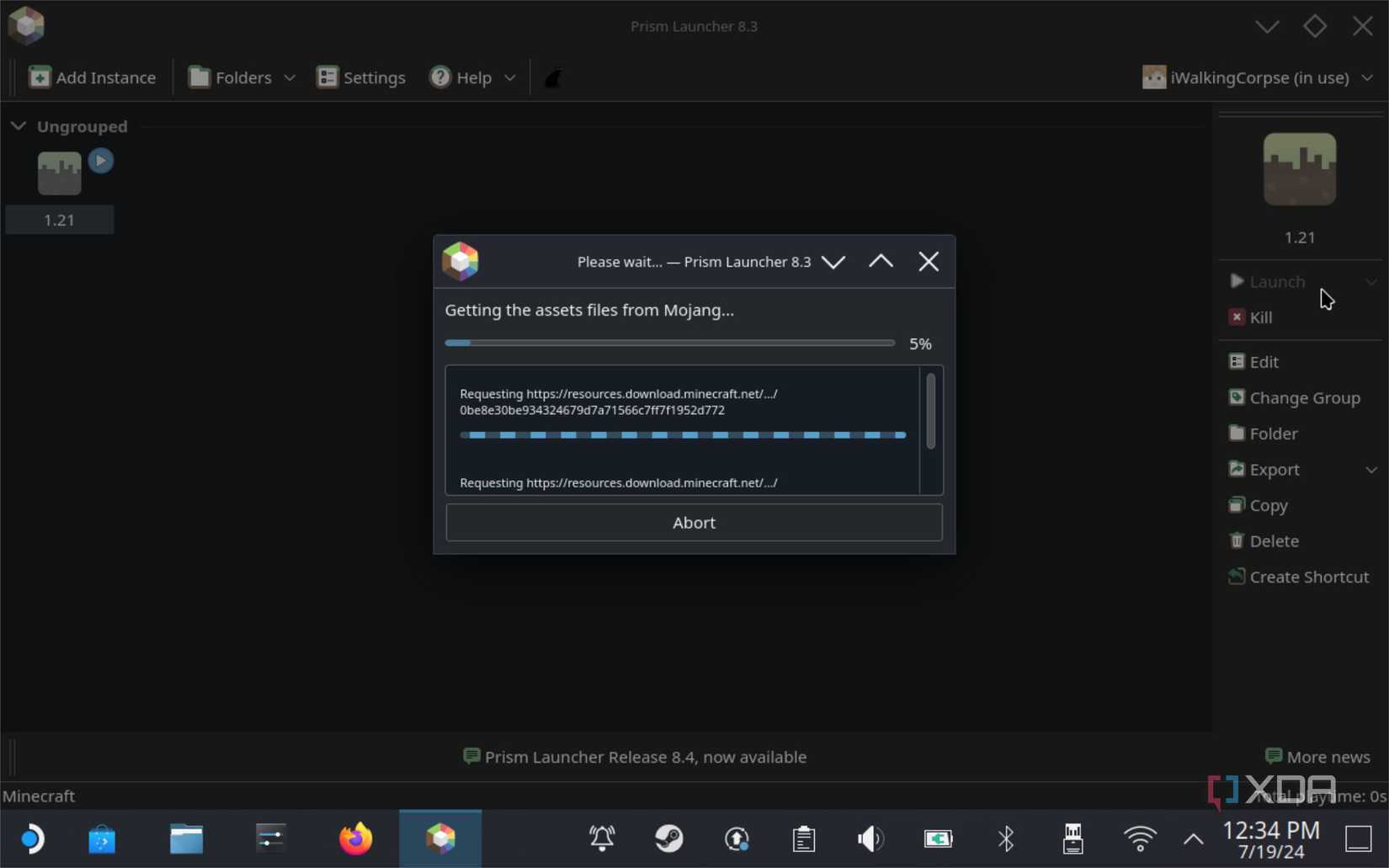
Task: Click the download list scrollbar in dialog
Action: point(930,412)
